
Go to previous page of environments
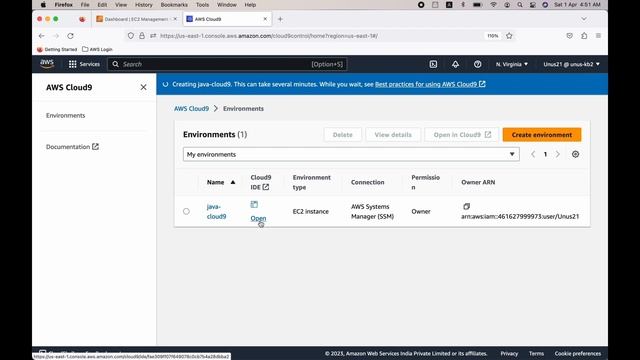tap(533, 154)
